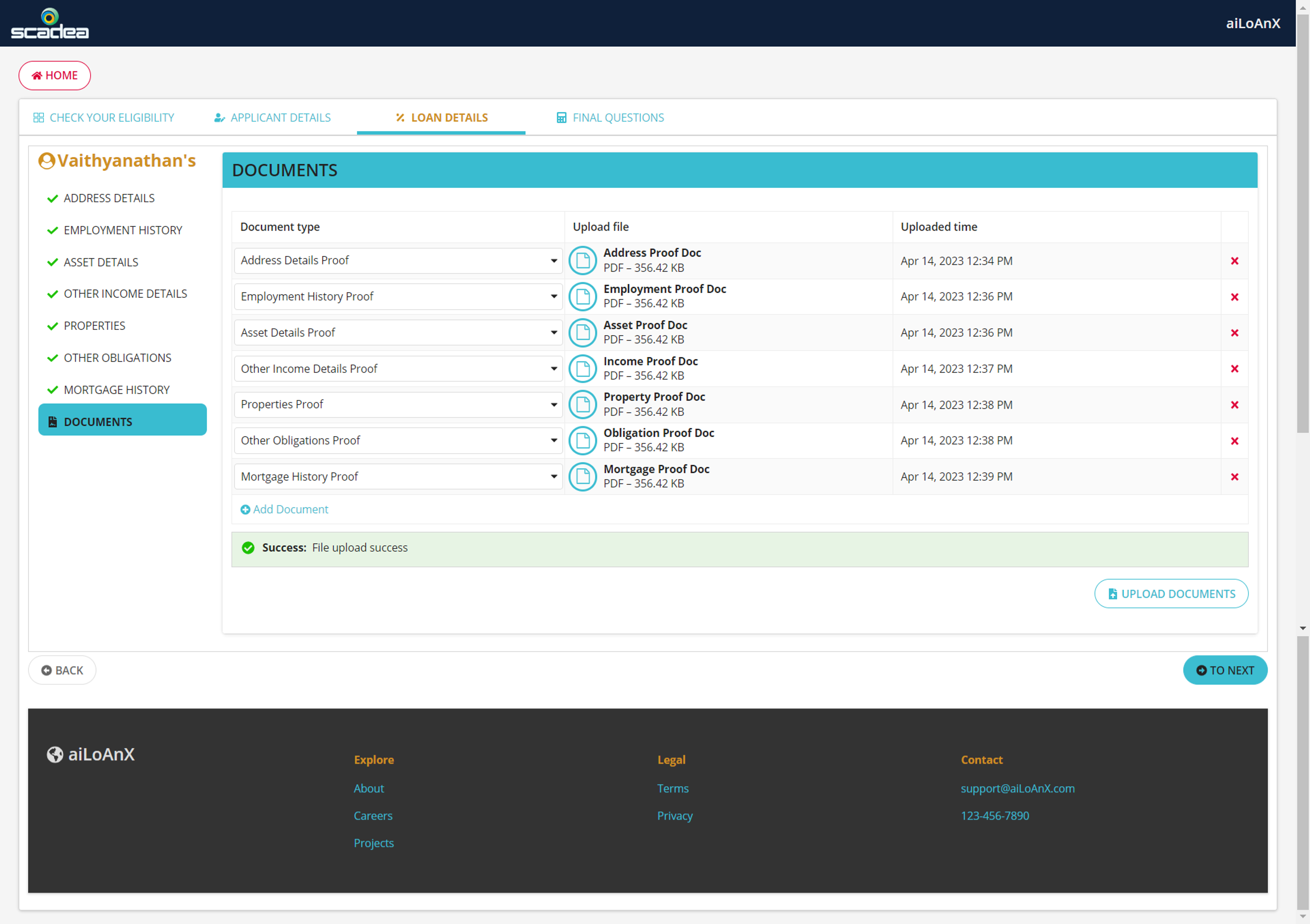Open the Address Proof Doc file icon

pos(583,261)
